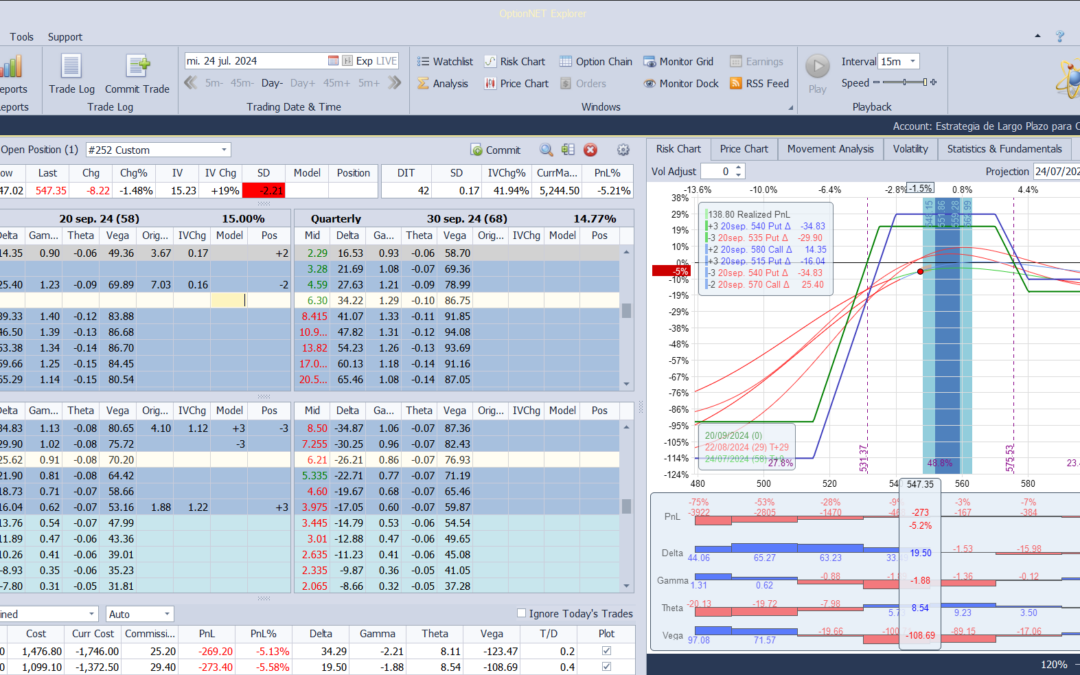The width and height of the screenshot is (1080, 675).
Task: Increase Vol Adjust with the stepper up arrow
Action: point(738,167)
